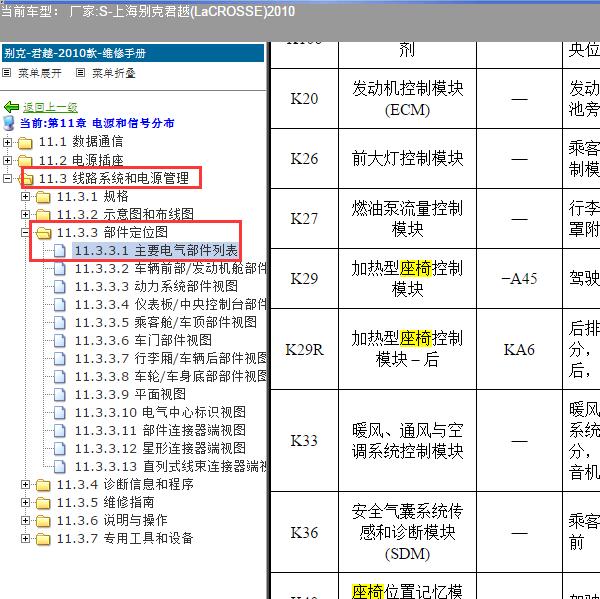Click the page icon of 11.3.3.12 星形连接器端视图
Image resolution: width=600 pixels, height=599 pixels.
point(60,449)
